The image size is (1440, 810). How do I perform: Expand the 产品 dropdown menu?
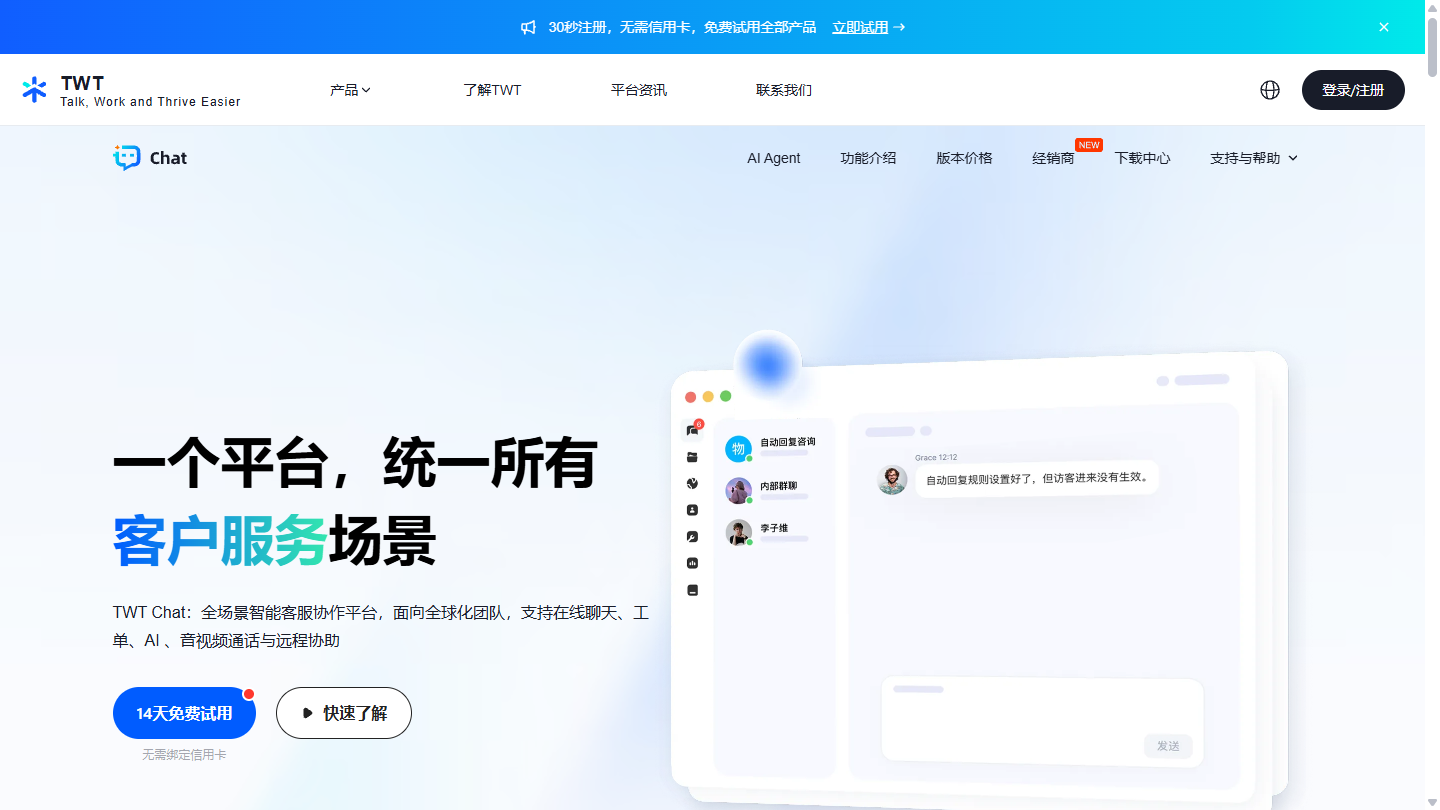(350, 90)
